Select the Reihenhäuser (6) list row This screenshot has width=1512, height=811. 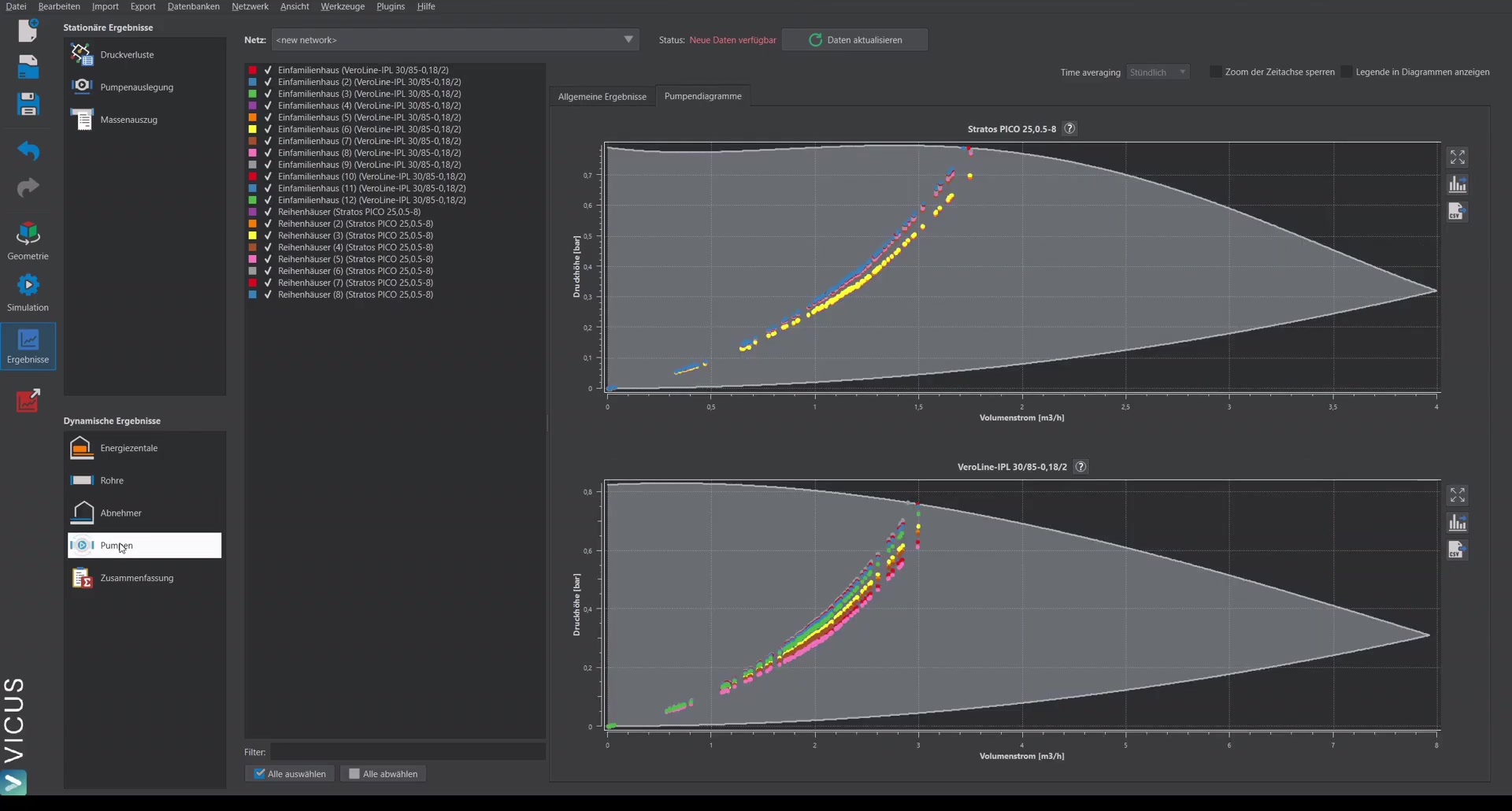pos(395,271)
